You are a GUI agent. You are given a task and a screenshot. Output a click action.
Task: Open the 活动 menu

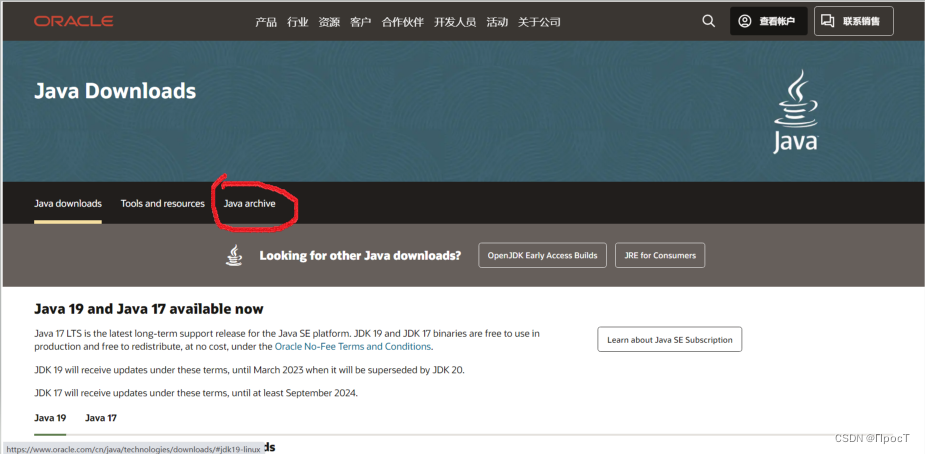(497, 22)
